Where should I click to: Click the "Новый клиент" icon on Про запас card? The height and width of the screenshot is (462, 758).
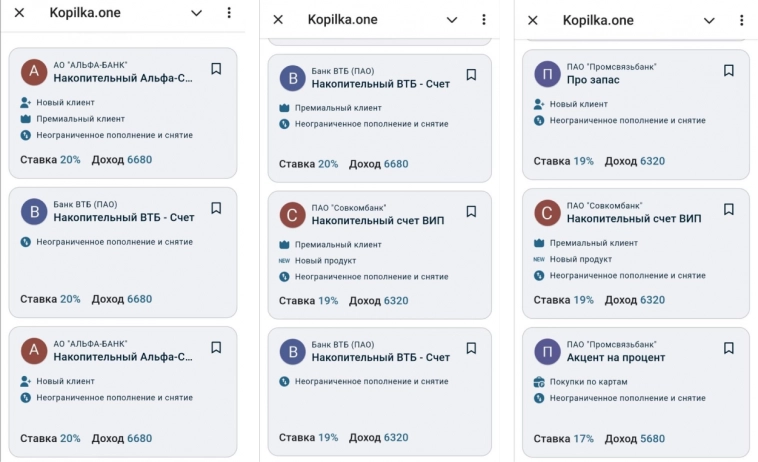pos(540,103)
